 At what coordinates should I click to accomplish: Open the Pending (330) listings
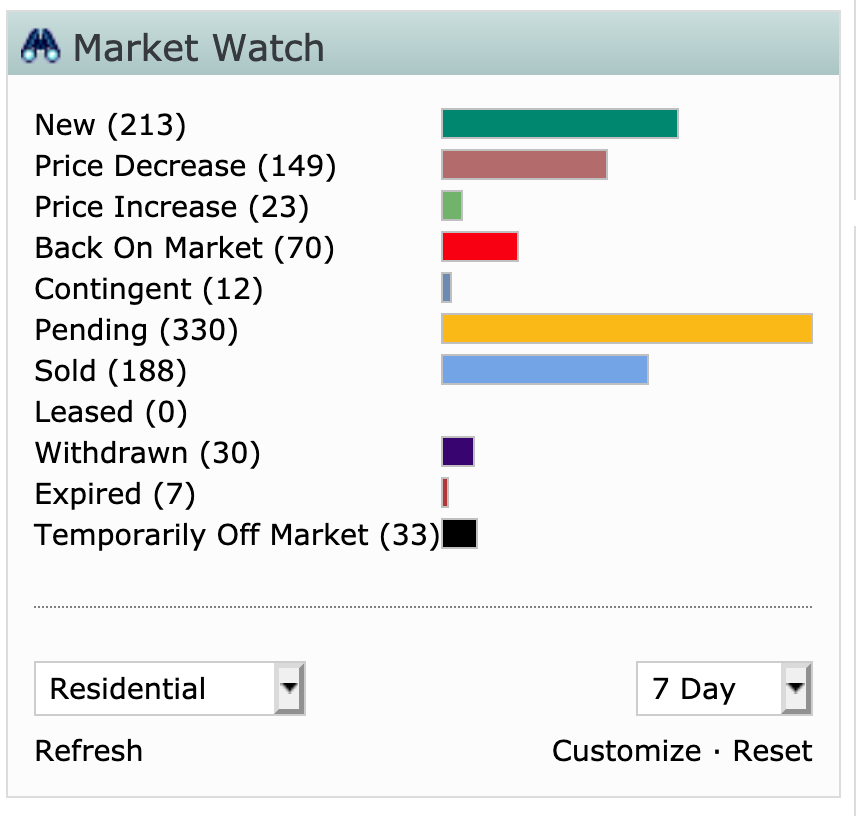coord(136,330)
